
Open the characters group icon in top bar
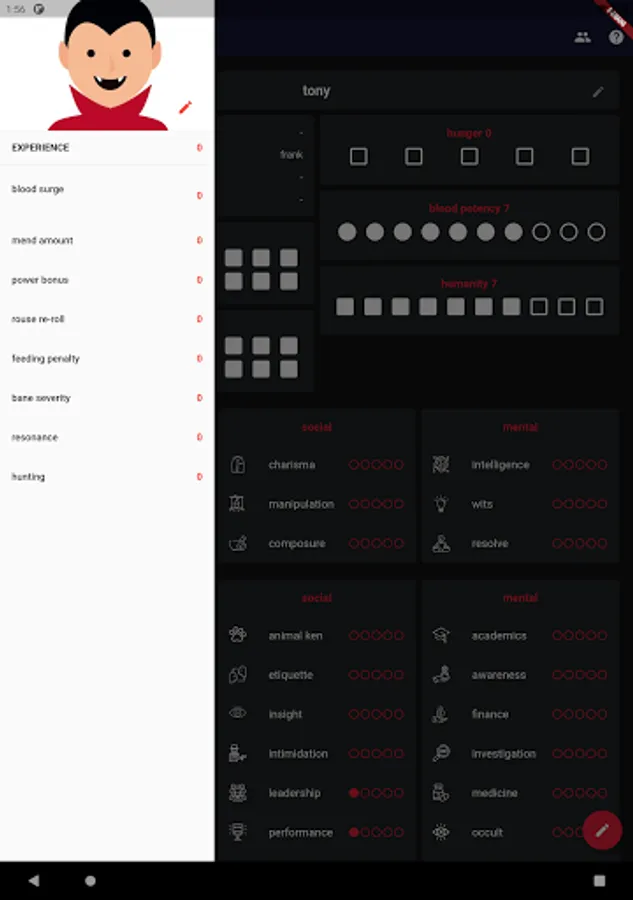click(582, 37)
